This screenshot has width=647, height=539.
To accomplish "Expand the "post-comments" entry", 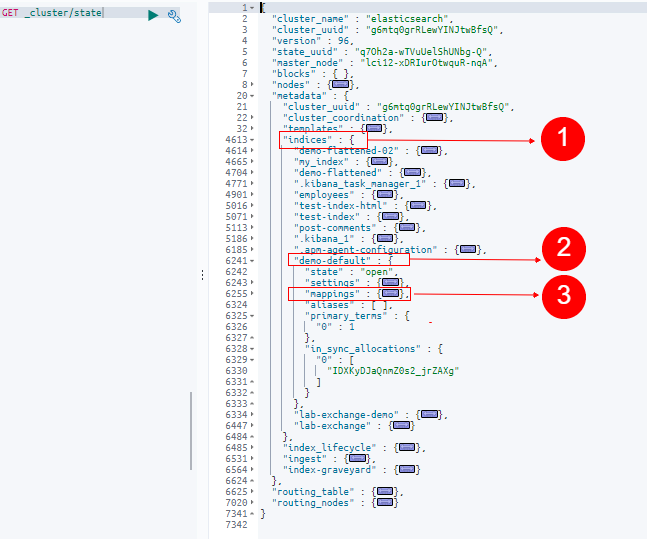I will [252, 228].
